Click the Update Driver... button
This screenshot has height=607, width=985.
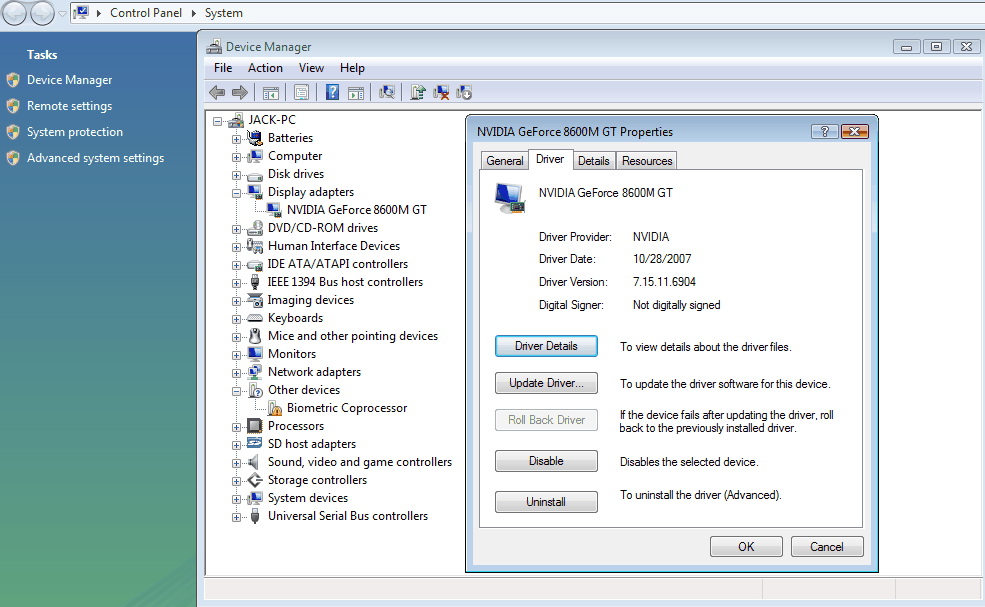(546, 383)
